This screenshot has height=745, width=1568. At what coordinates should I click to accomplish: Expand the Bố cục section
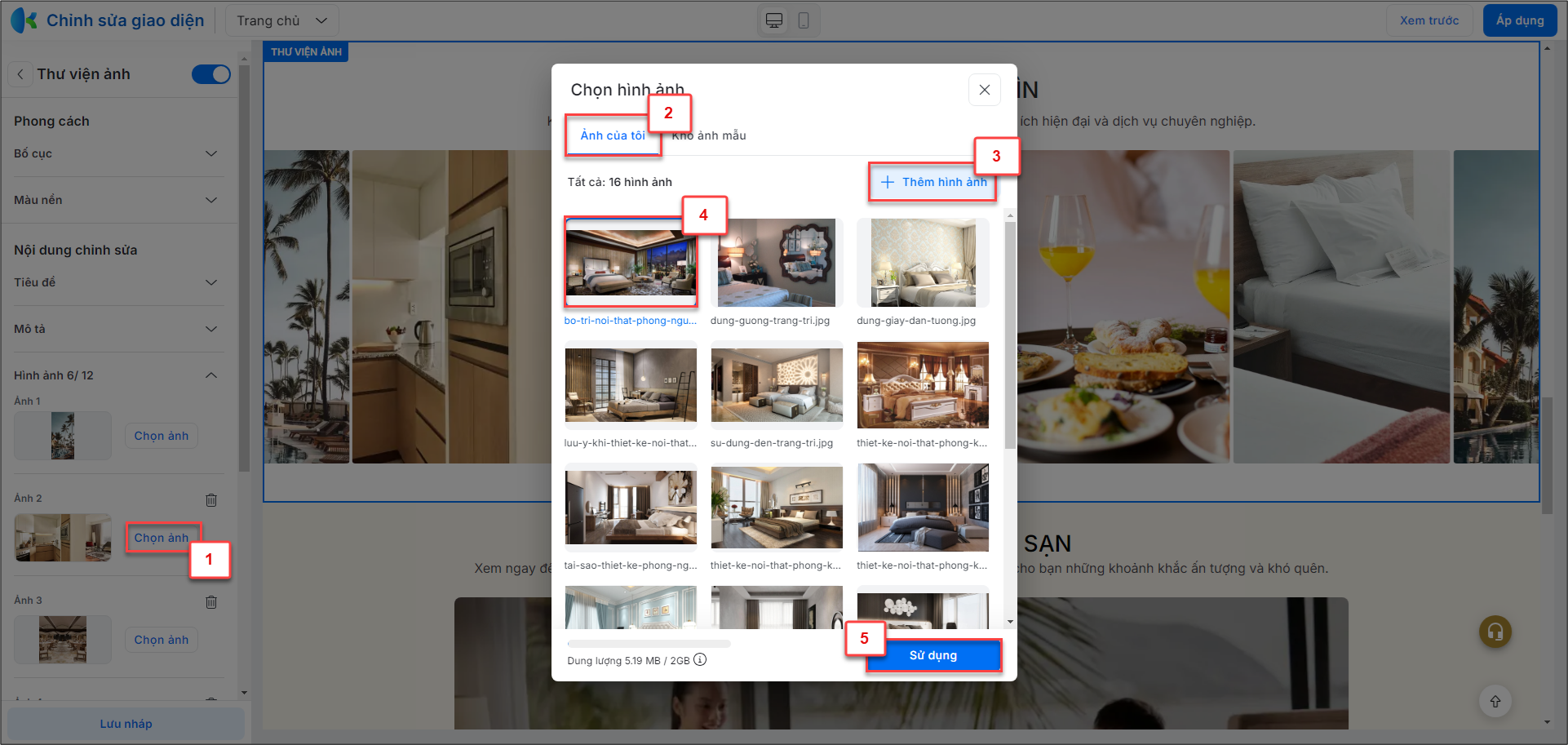(x=119, y=153)
